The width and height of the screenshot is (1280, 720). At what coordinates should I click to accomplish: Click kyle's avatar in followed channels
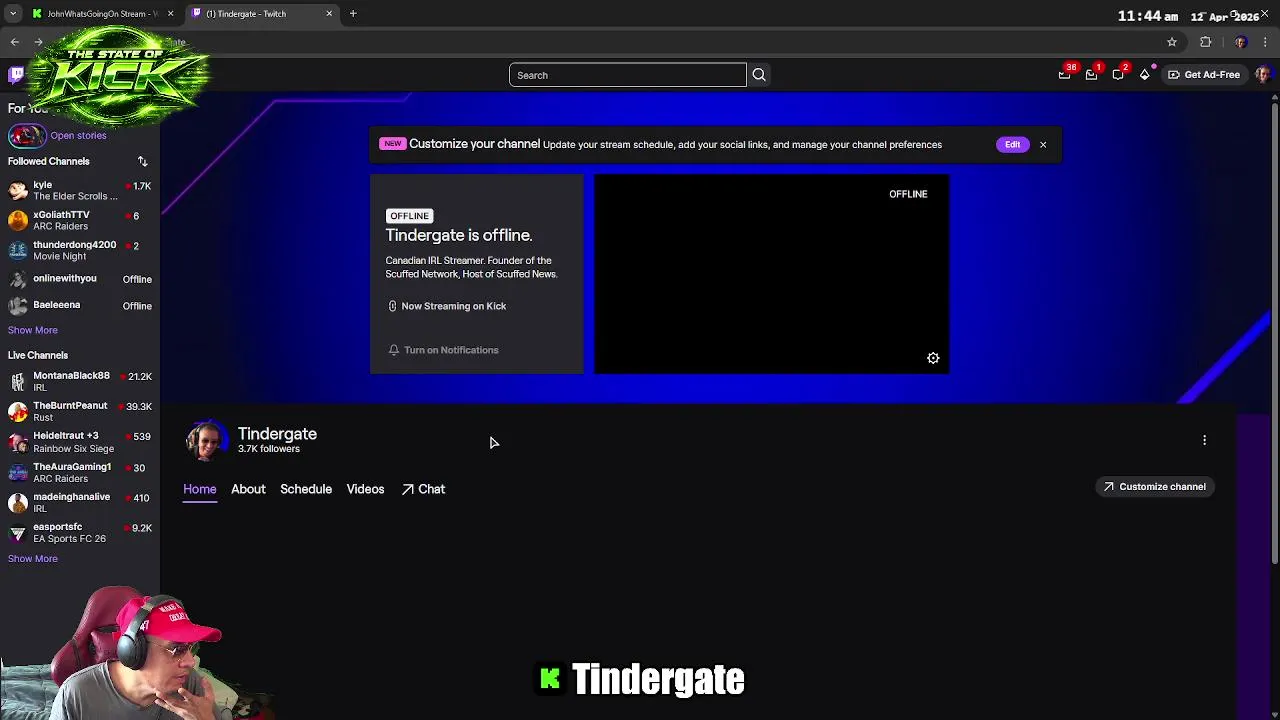(18, 190)
